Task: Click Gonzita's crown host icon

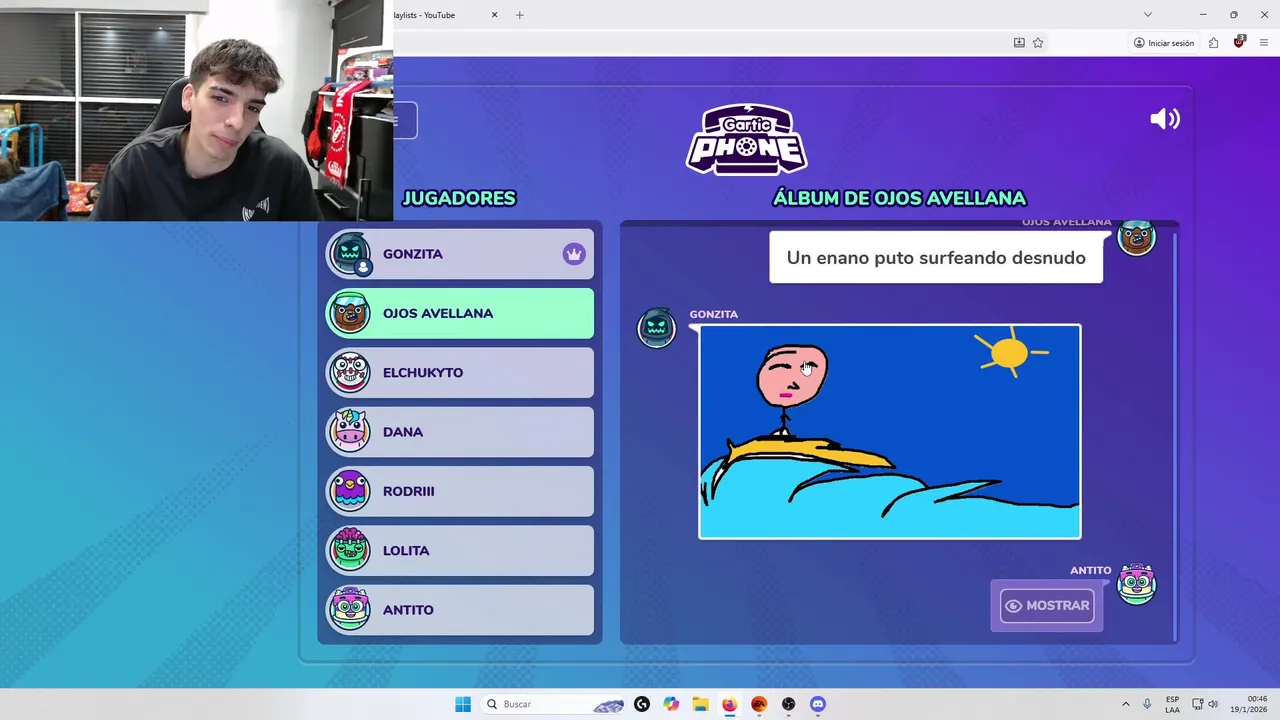Action: pyautogui.click(x=574, y=254)
